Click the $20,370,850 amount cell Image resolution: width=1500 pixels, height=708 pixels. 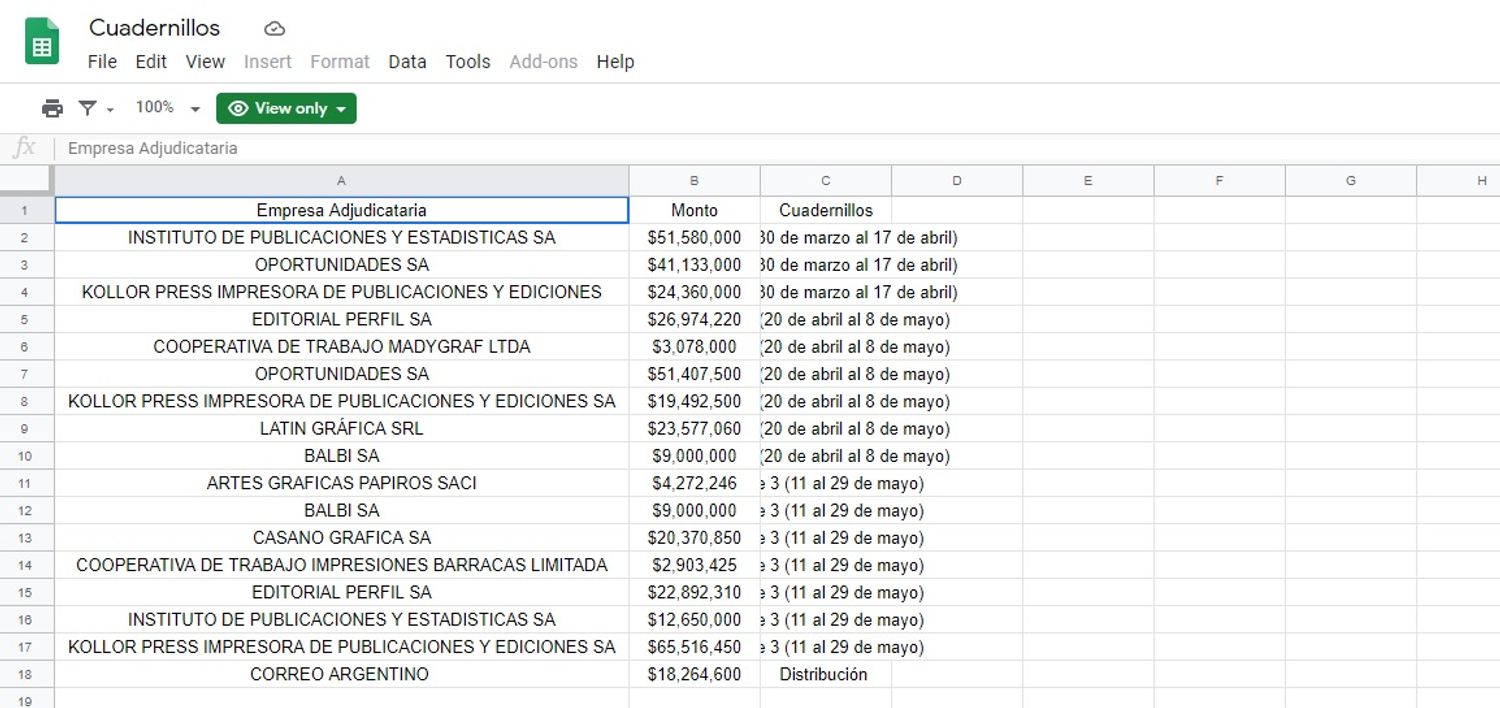(x=694, y=538)
